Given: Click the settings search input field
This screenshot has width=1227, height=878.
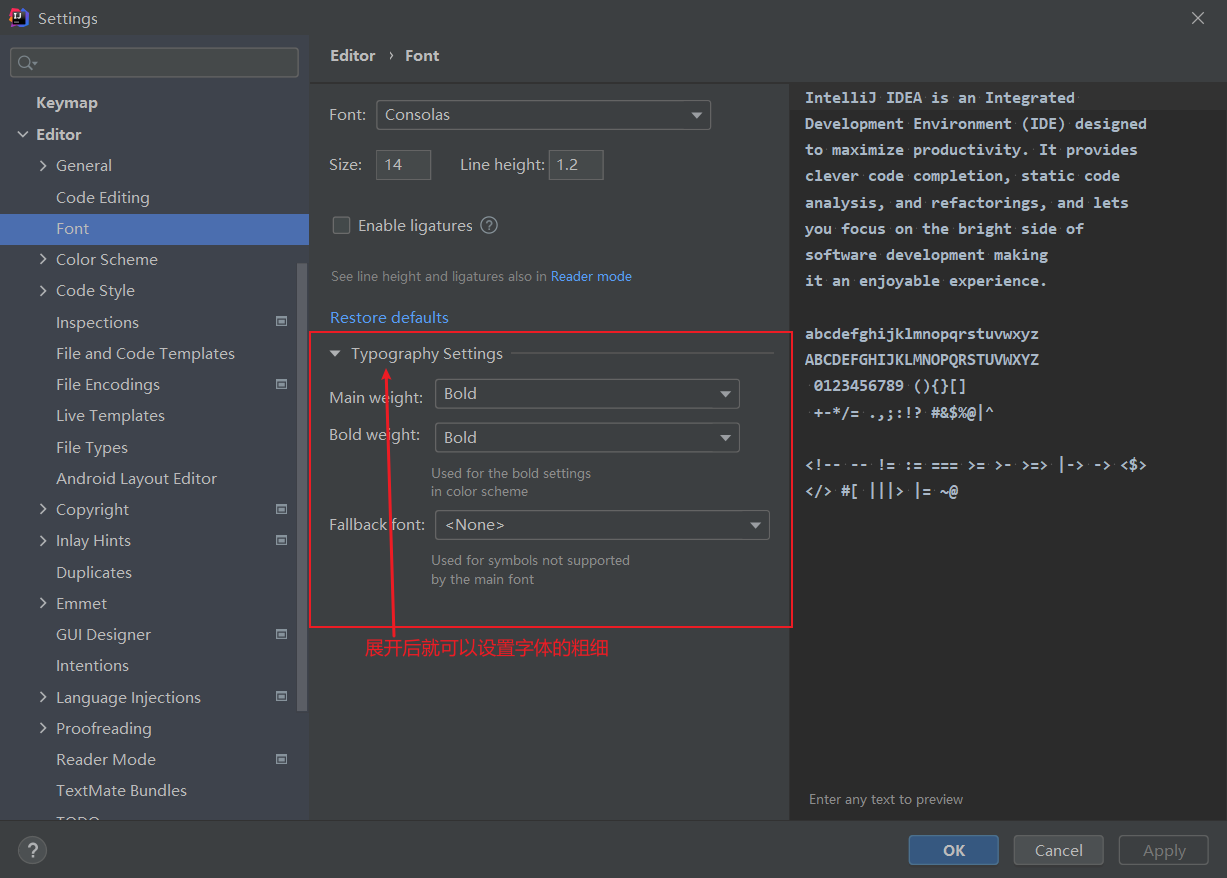Looking at the screenshot, I should [154, 63].
